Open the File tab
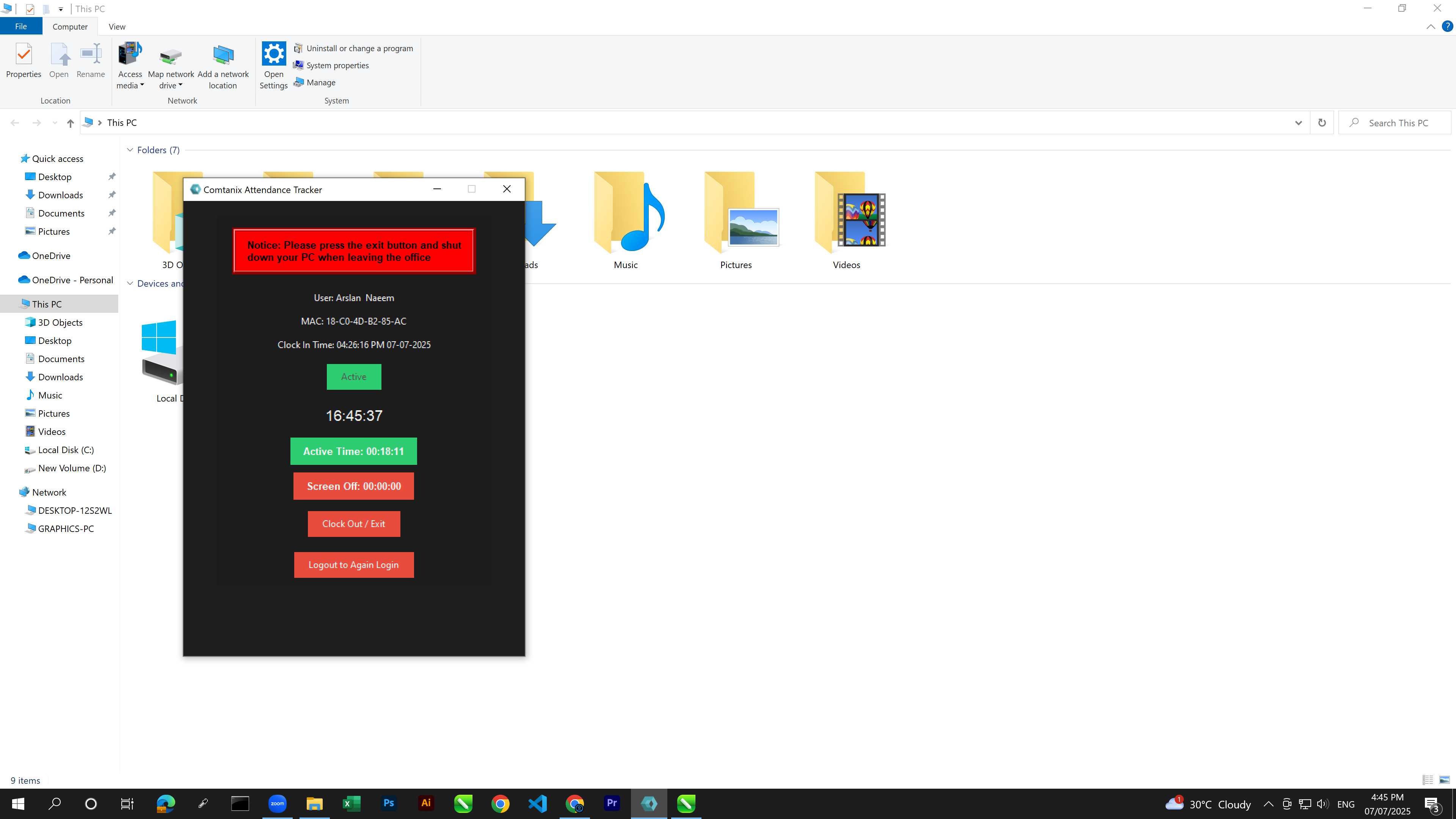 point(21,27)
